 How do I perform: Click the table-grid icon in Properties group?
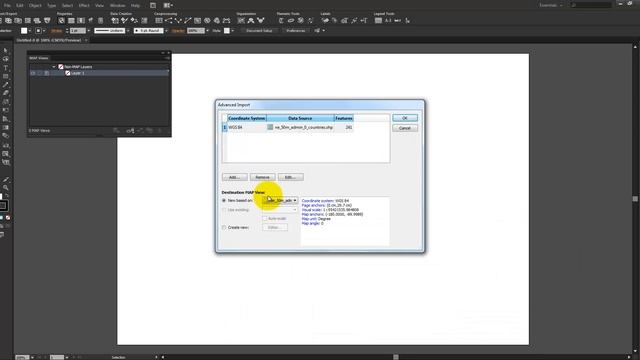(x=71, y=20)
